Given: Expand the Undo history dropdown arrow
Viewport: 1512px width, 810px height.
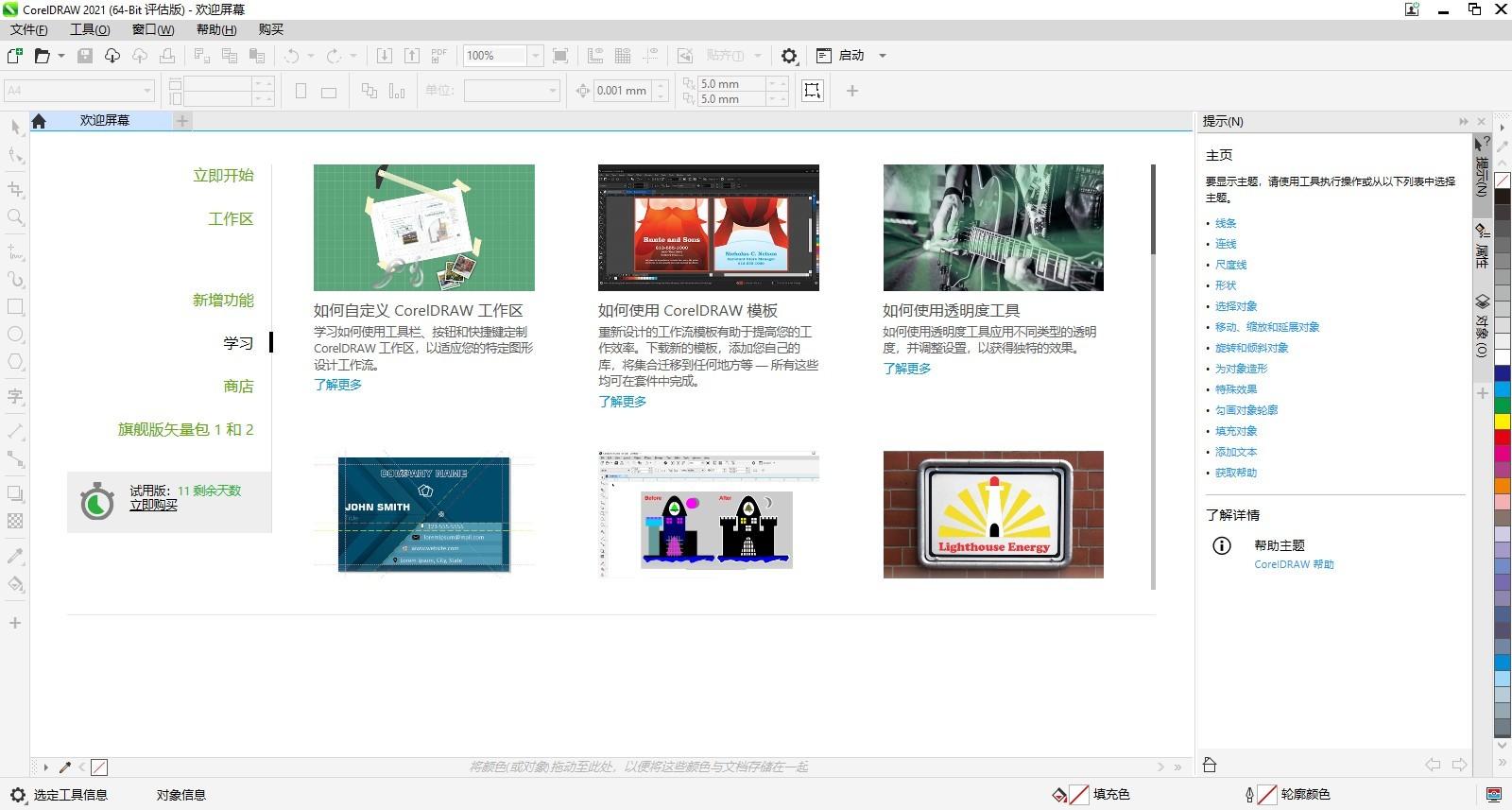Looking at the screenshot, I should 311,56.
